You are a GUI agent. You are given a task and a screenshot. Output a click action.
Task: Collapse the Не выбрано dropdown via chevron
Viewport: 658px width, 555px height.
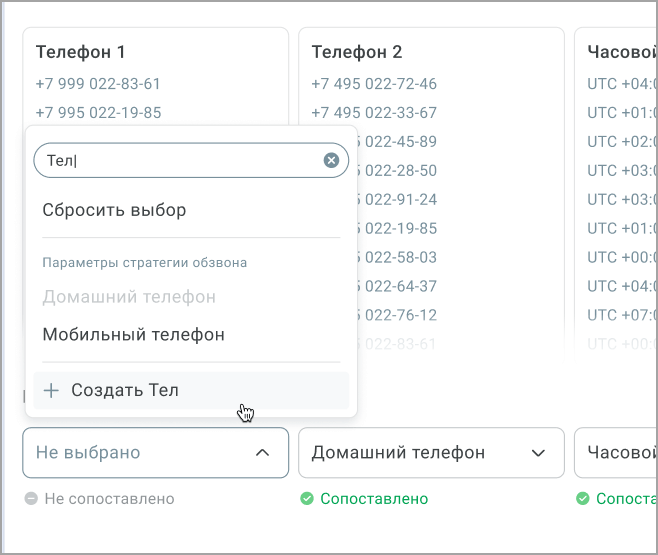point(262,453)
